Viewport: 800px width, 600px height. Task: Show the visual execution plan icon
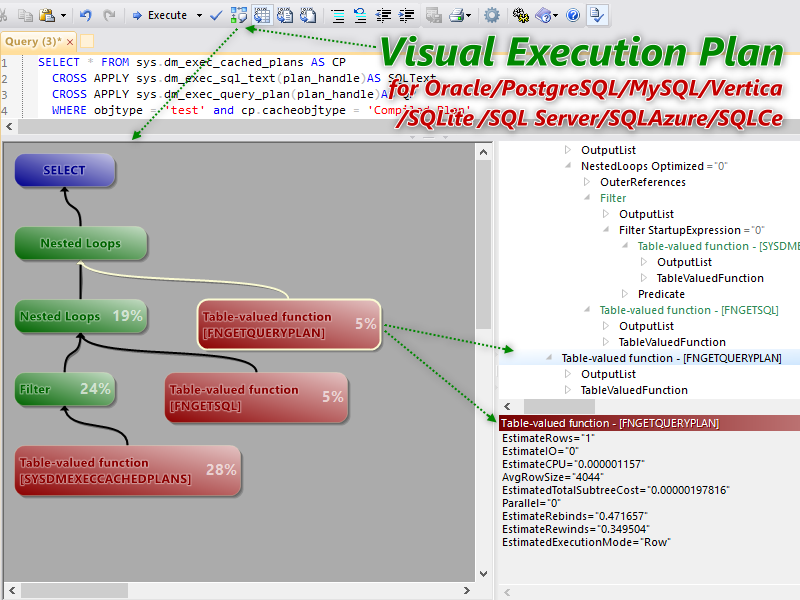coord(239,15)
